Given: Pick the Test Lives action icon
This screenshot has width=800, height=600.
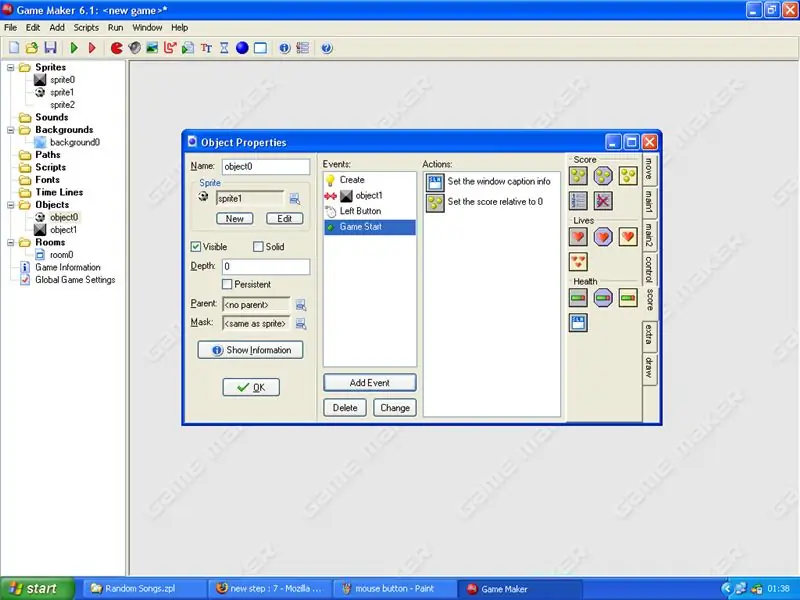Looking at the screenshot, I should coord(603,237).
